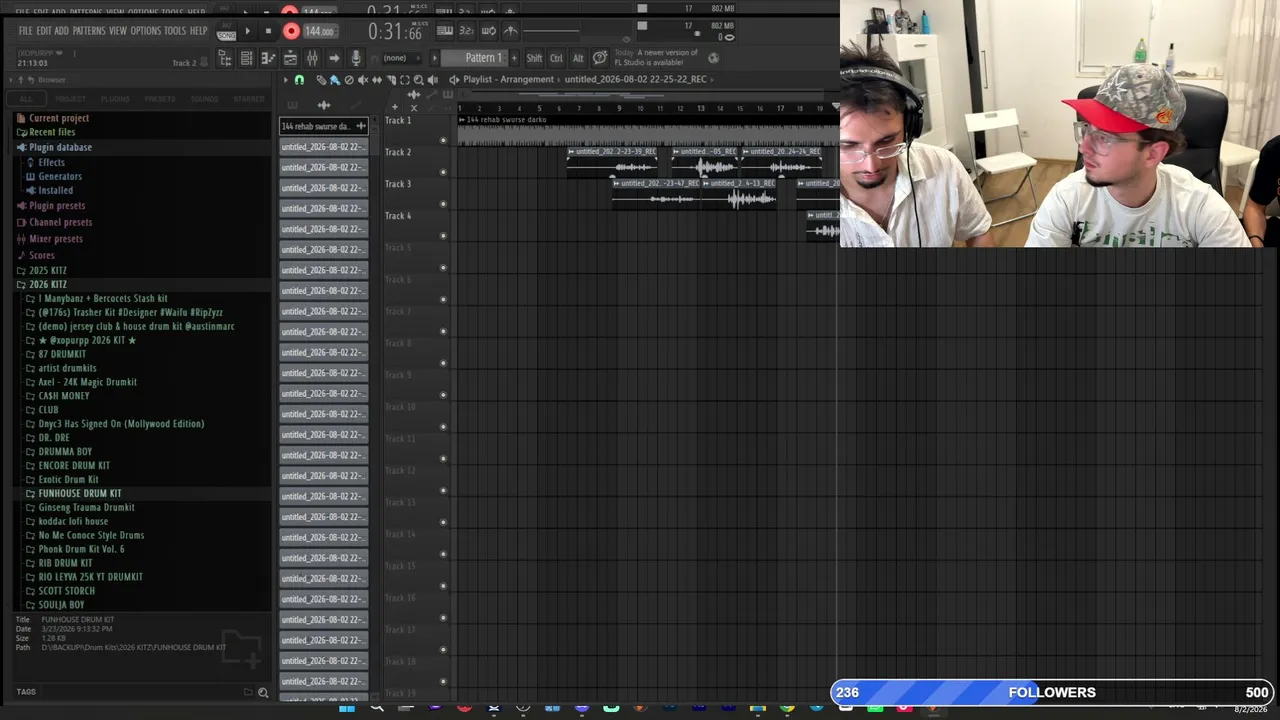Toggle mute dot for Track 15
The height and width of the screenshot is (720, 1280).
click(443, 586)
